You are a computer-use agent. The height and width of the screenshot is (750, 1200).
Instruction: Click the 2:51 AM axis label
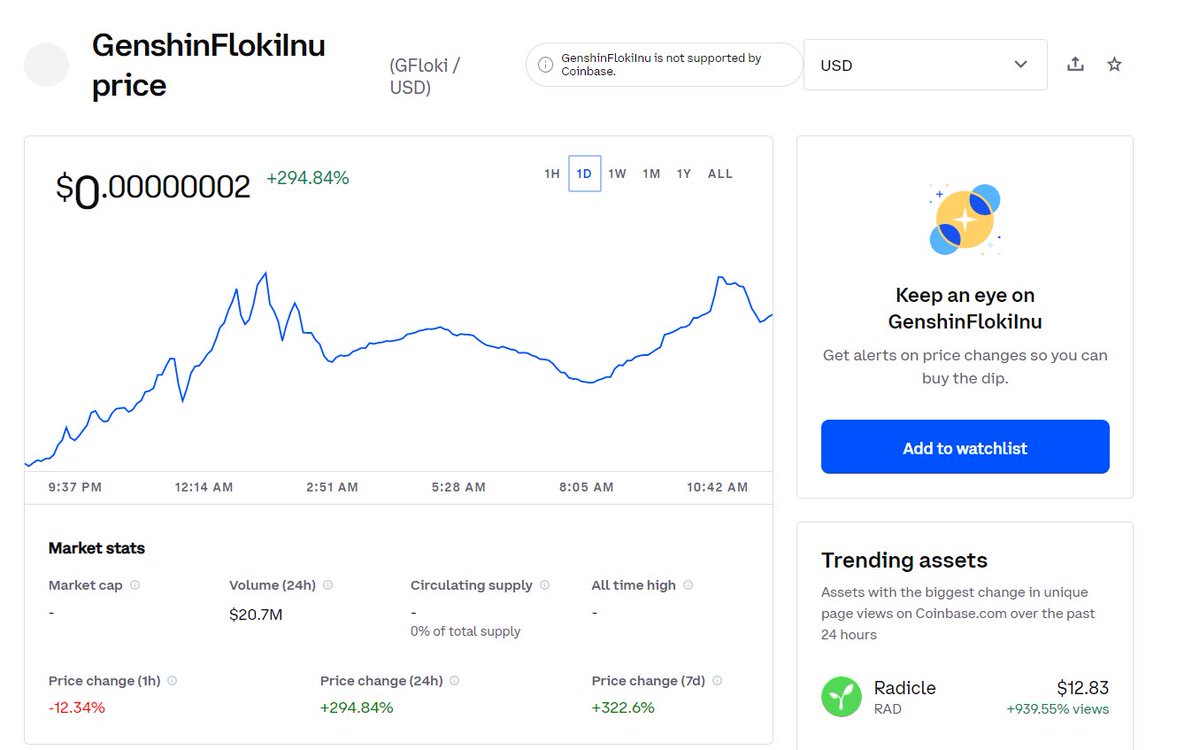332,487
